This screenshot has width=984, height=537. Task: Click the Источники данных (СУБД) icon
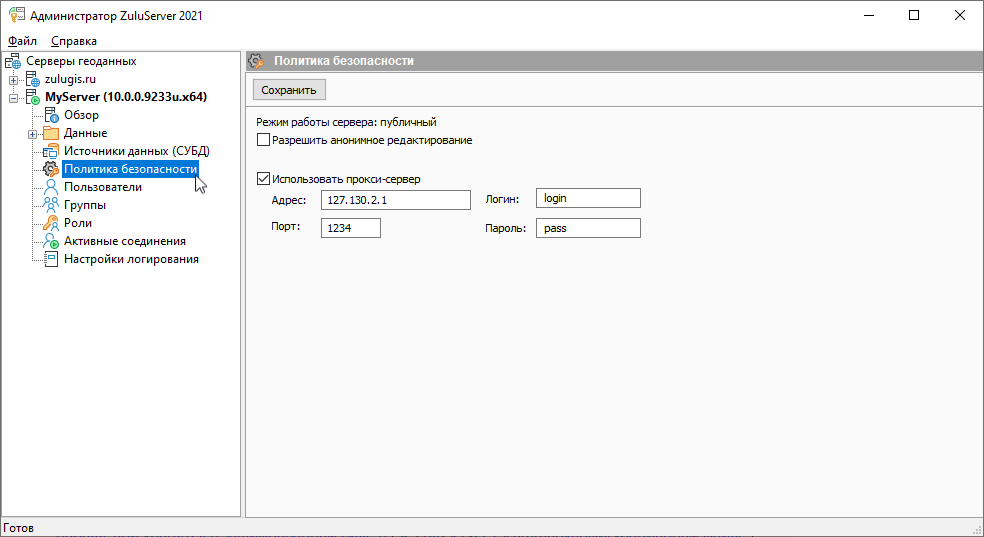coord(51,151)
